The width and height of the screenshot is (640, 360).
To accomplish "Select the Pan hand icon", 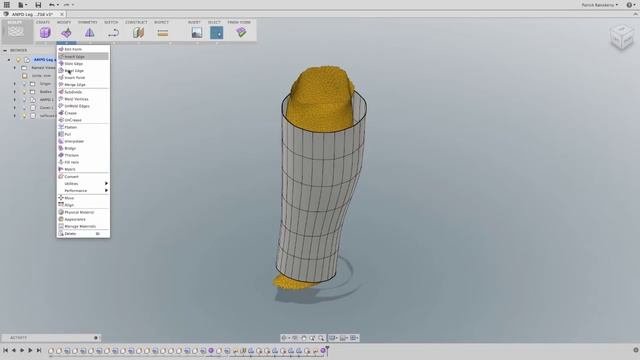I will click(304, 338).
